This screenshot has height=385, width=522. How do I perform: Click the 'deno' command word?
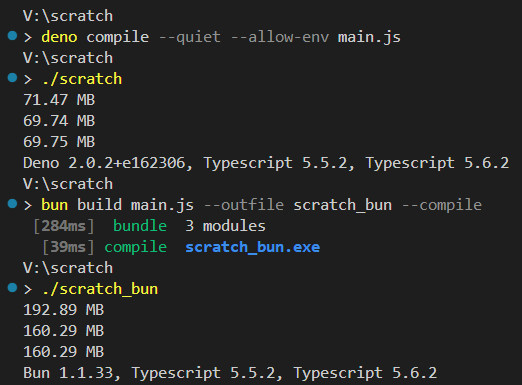click(x=59, y=37)
